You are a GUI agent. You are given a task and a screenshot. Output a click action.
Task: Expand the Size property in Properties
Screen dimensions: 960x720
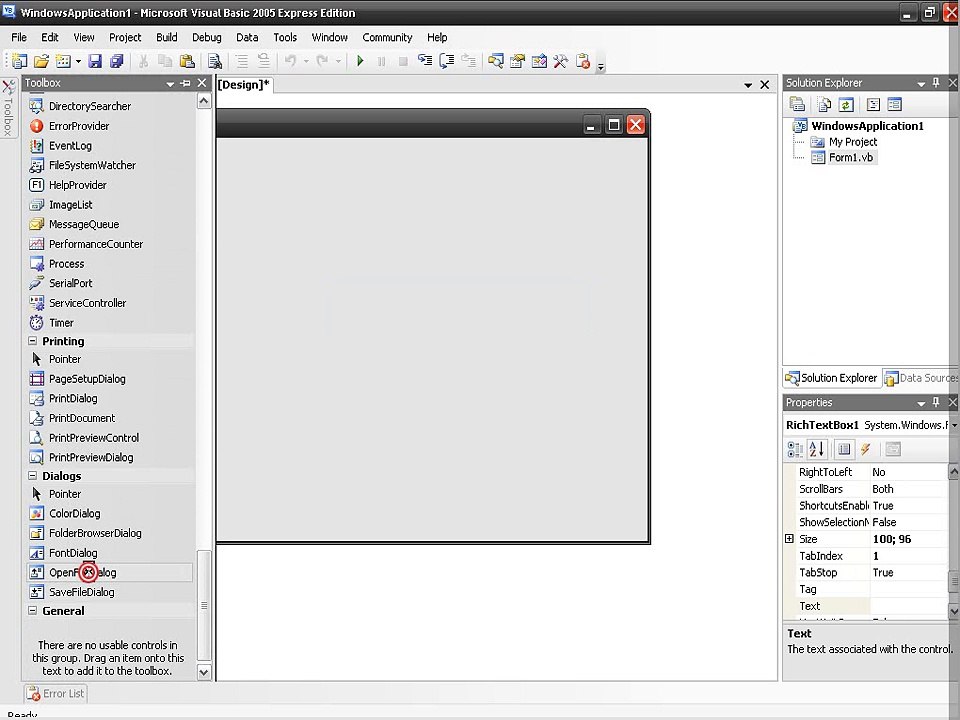tap(789, 539)
